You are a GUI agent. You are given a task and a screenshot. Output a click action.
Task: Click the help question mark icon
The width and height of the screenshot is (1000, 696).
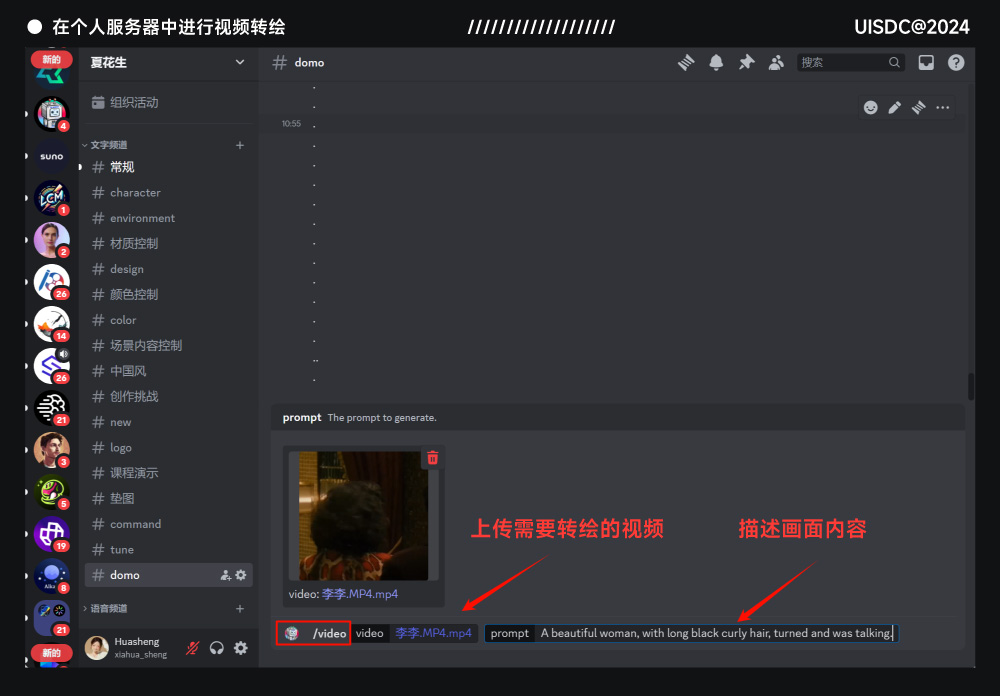click(x=956, y=62)
